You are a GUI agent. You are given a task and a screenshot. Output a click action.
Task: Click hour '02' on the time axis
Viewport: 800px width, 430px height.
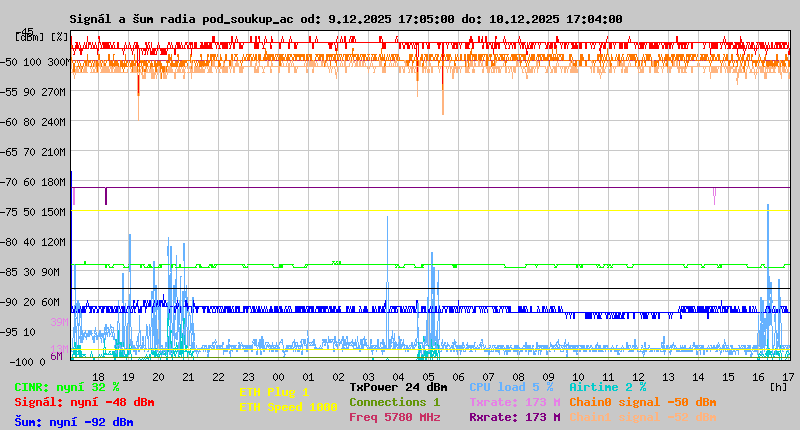tap(338, 377)
